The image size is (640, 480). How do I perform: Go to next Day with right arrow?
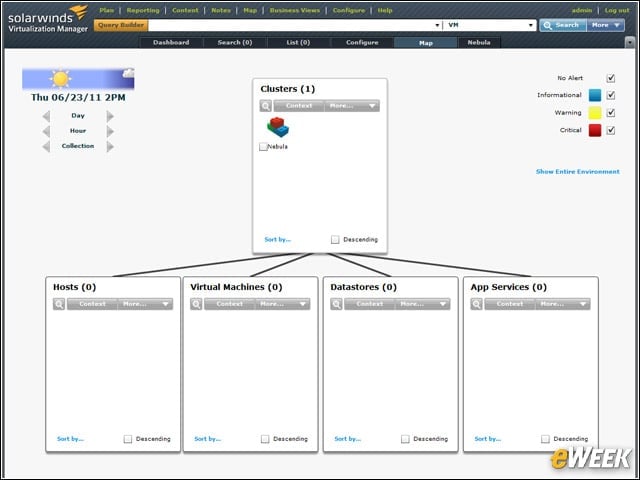tap(110, 116)
